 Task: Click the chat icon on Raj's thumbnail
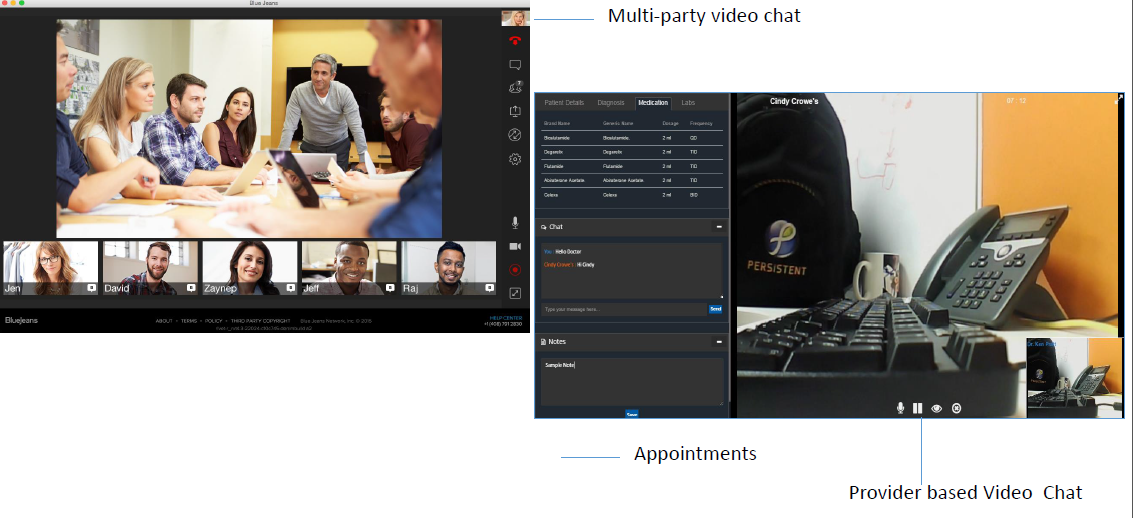tap(490, 288)
